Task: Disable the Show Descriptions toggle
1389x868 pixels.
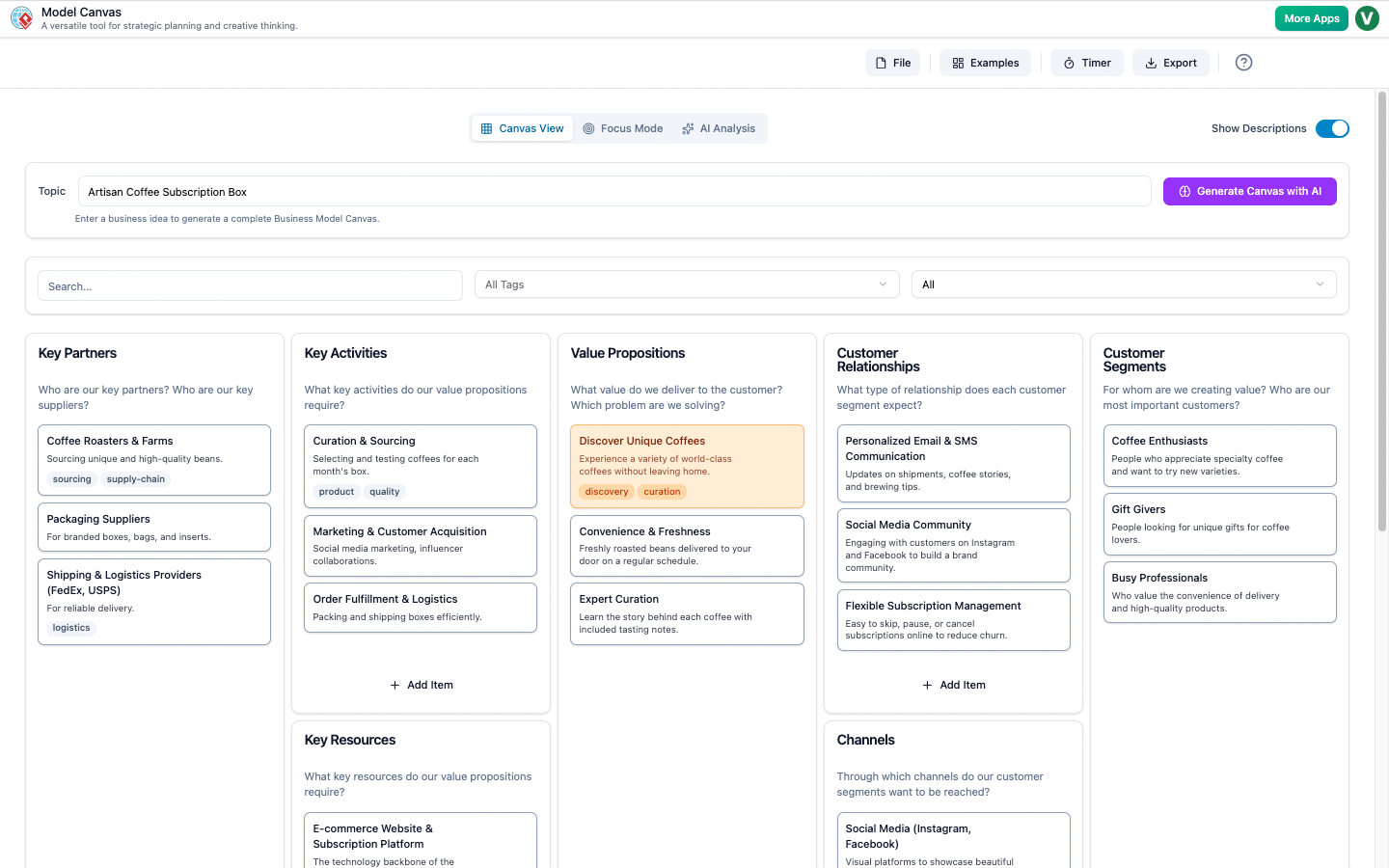Action: [x=1332, y=127]
